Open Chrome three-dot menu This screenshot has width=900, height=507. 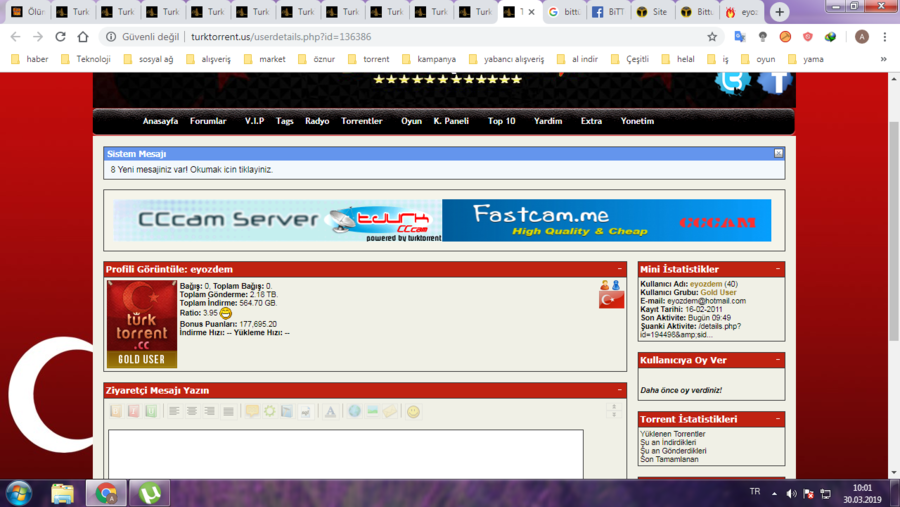[885, 37]
